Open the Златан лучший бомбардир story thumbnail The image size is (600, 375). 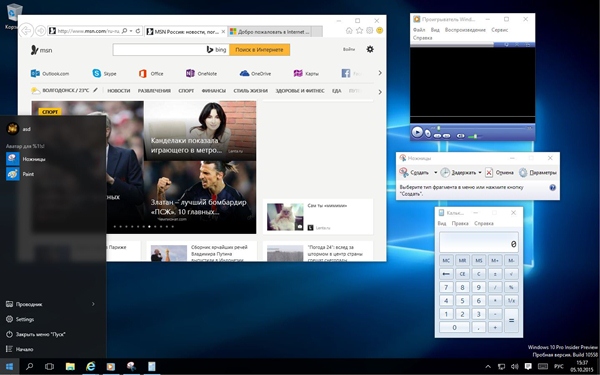200,197
